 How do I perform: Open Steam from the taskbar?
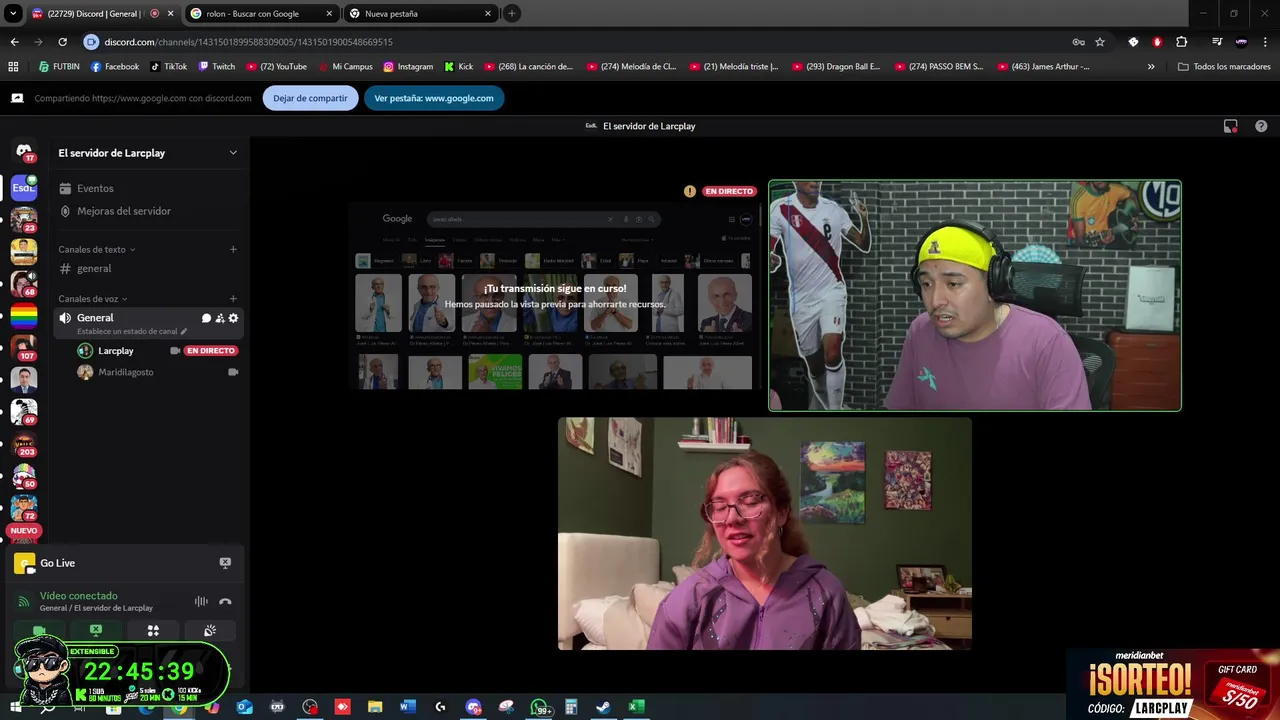[603, 707]
